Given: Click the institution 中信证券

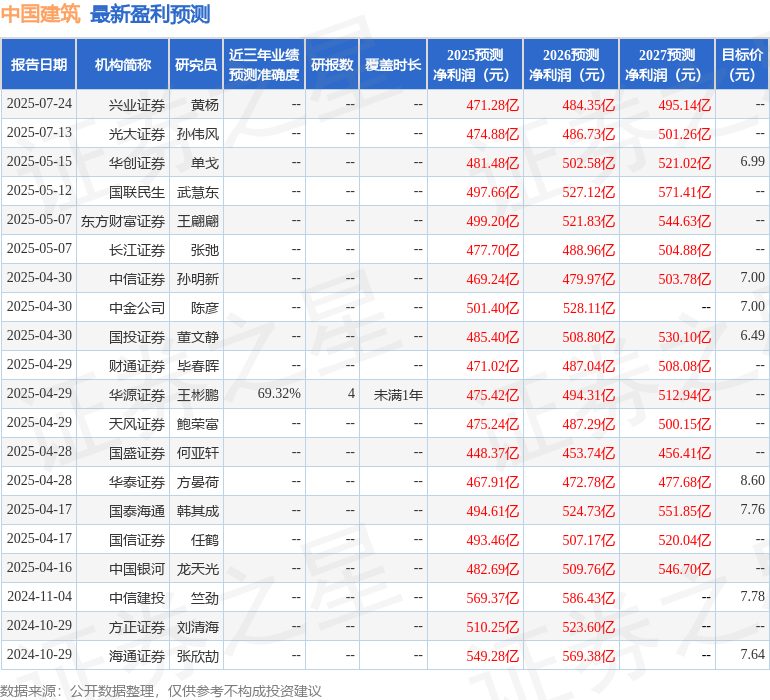Looking at the screenshot, I should [137, 279].
